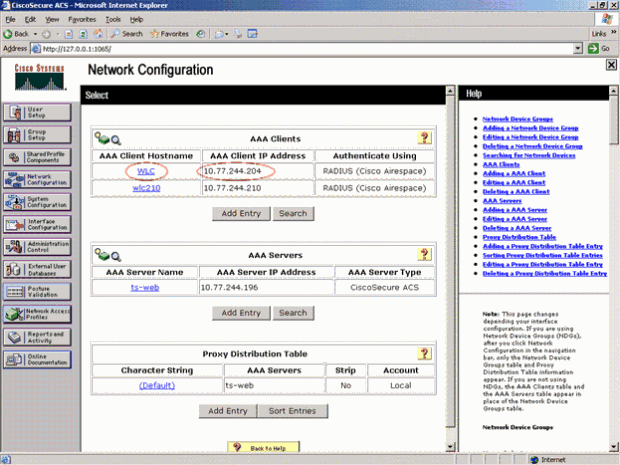Viewport: 620px width, 465px height.
Task: Open External User Databases
Action: (x=37, y=269)
